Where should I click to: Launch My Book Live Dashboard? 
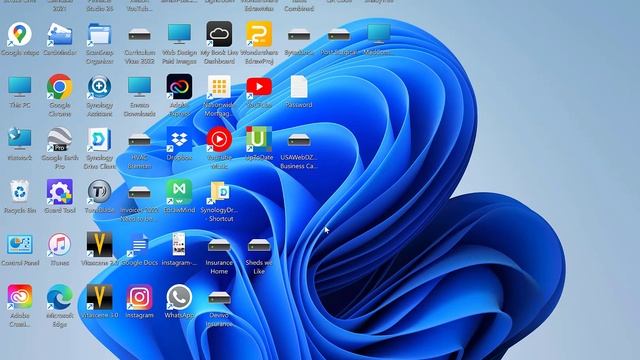click(219, 34)
